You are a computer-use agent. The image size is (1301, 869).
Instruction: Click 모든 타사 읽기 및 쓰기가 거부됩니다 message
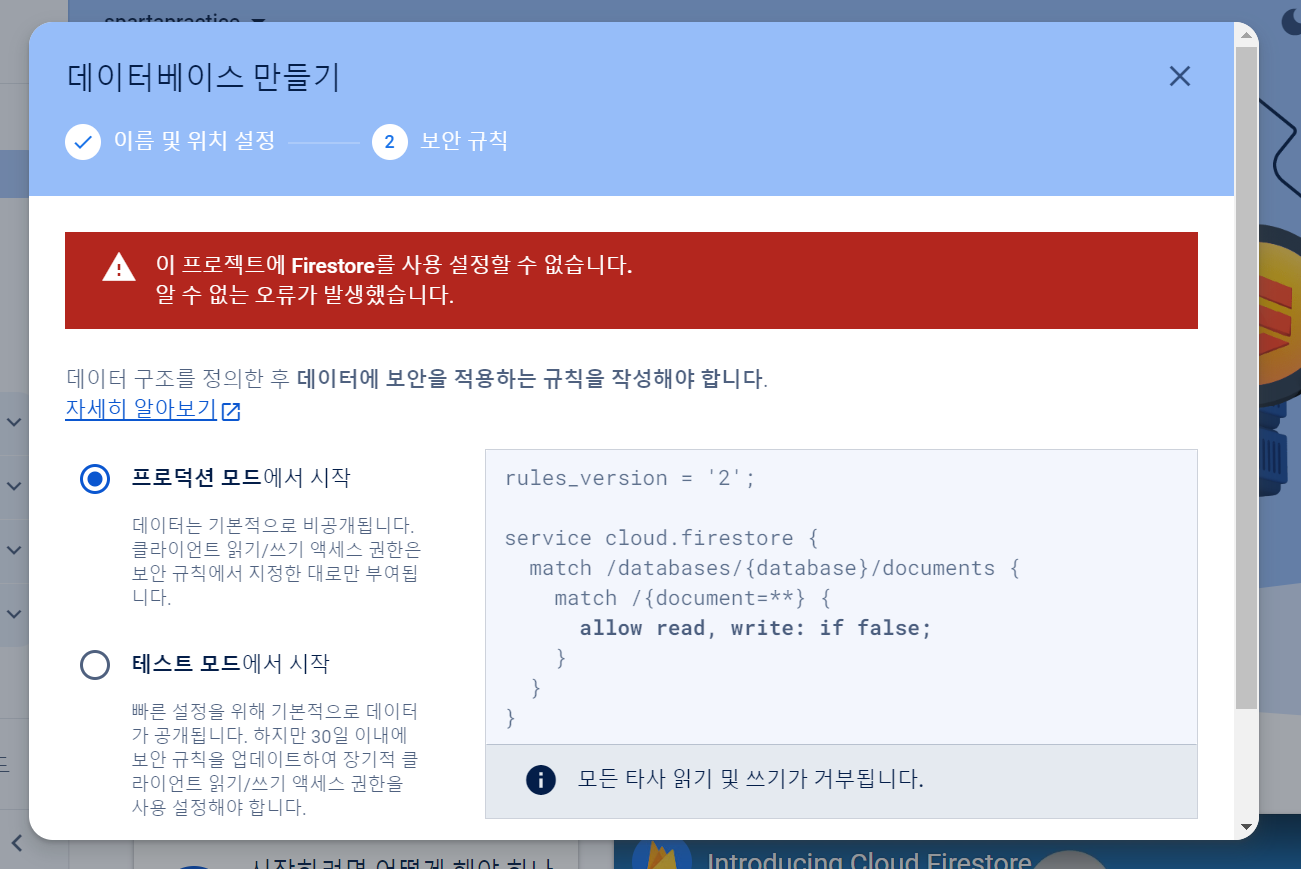pyautogui.click(x=751, y=779)
